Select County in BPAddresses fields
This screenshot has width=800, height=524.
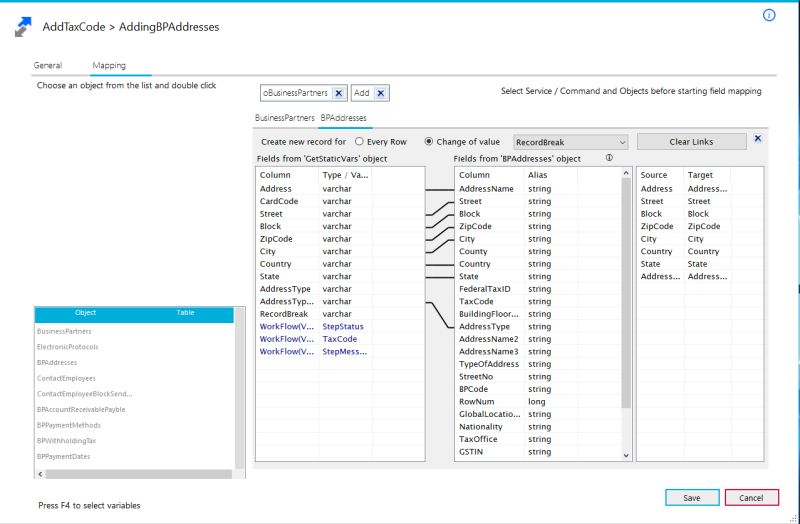[x=538, y=251]
